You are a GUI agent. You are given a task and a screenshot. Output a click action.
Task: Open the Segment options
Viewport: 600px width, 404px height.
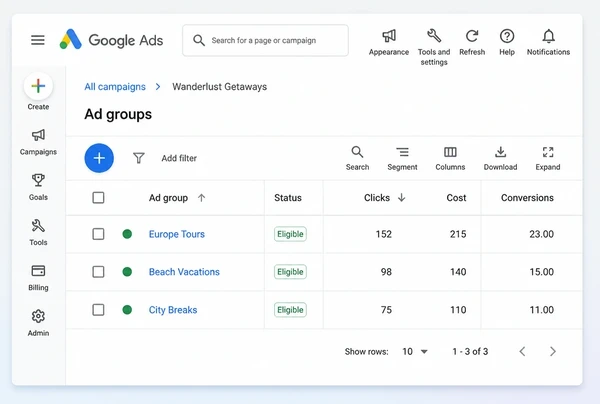click(x=402, y=158)
